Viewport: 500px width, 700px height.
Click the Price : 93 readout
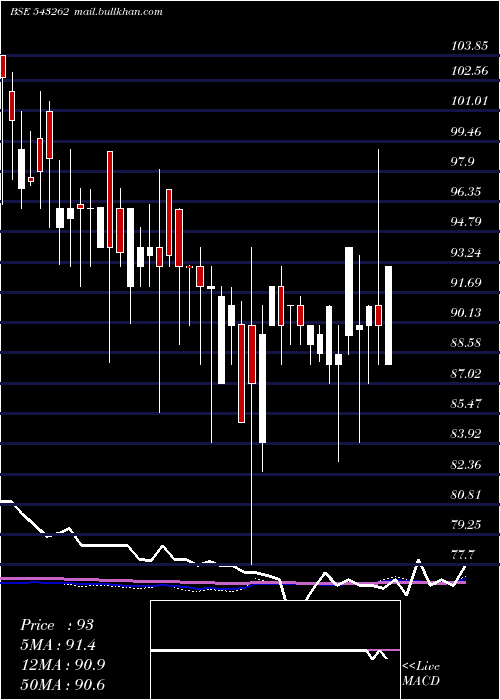[x=57, y=625]
